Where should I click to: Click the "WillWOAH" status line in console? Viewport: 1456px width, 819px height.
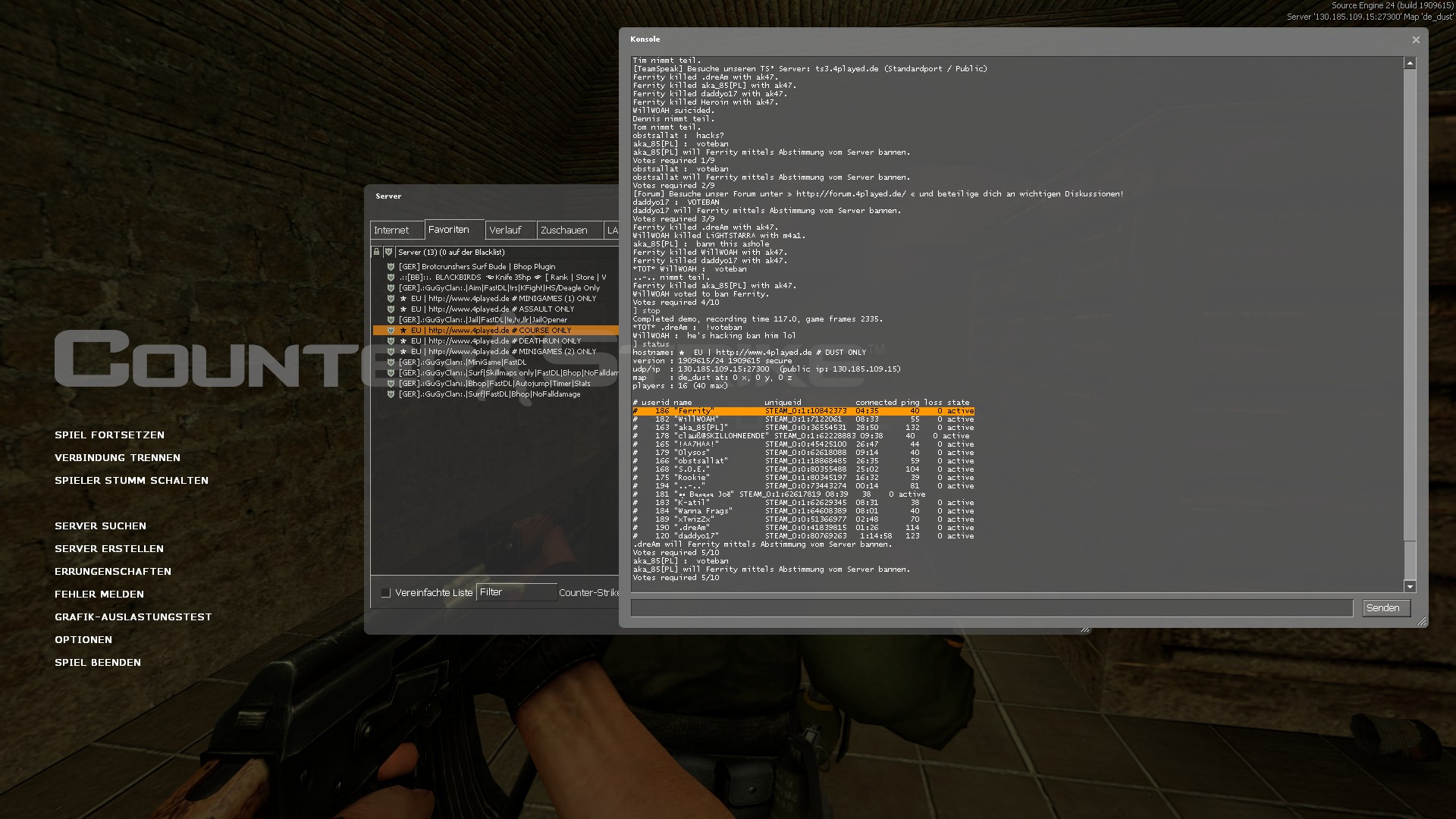[803, 419]
